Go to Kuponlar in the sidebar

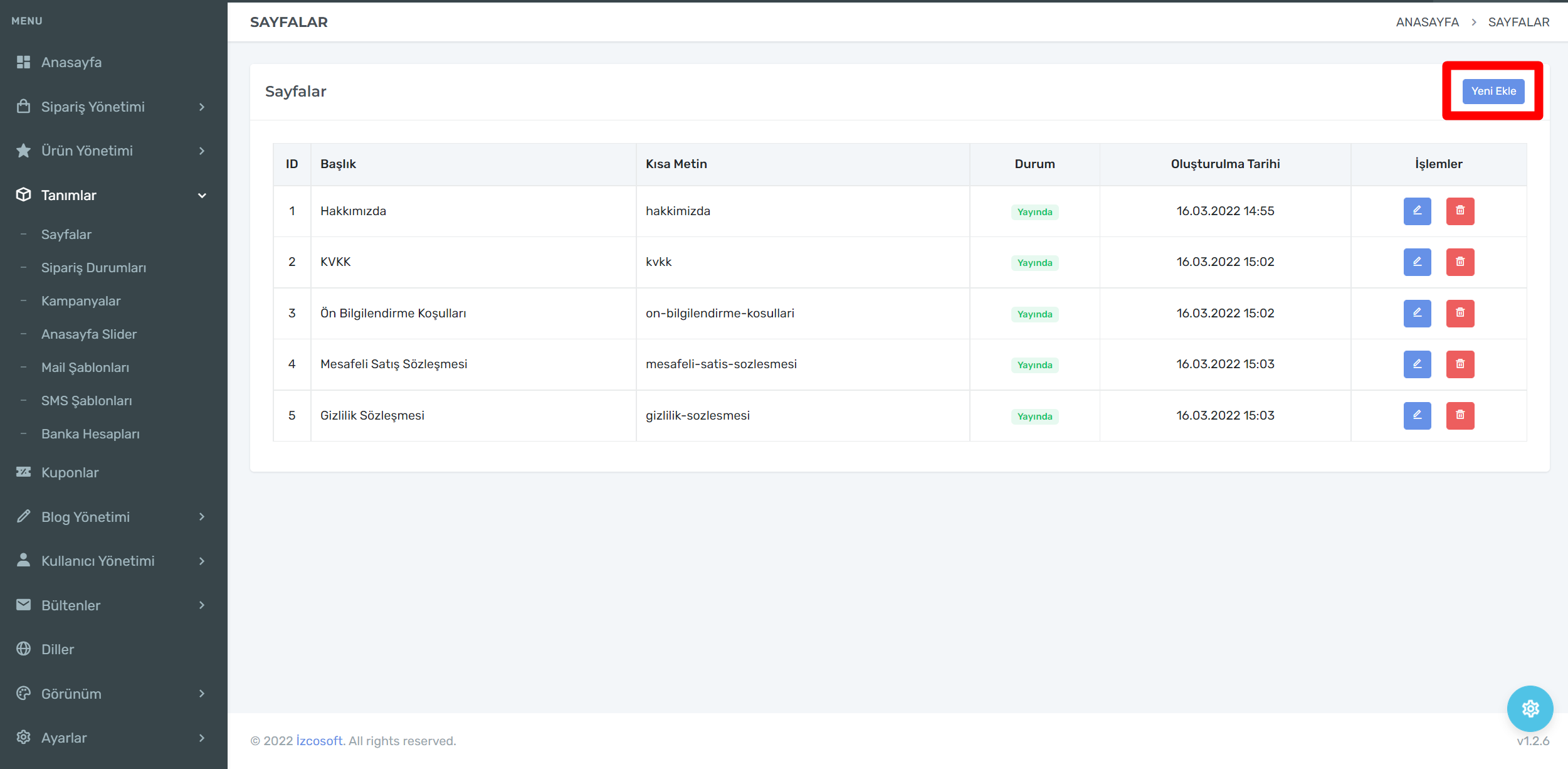(70, 473)
